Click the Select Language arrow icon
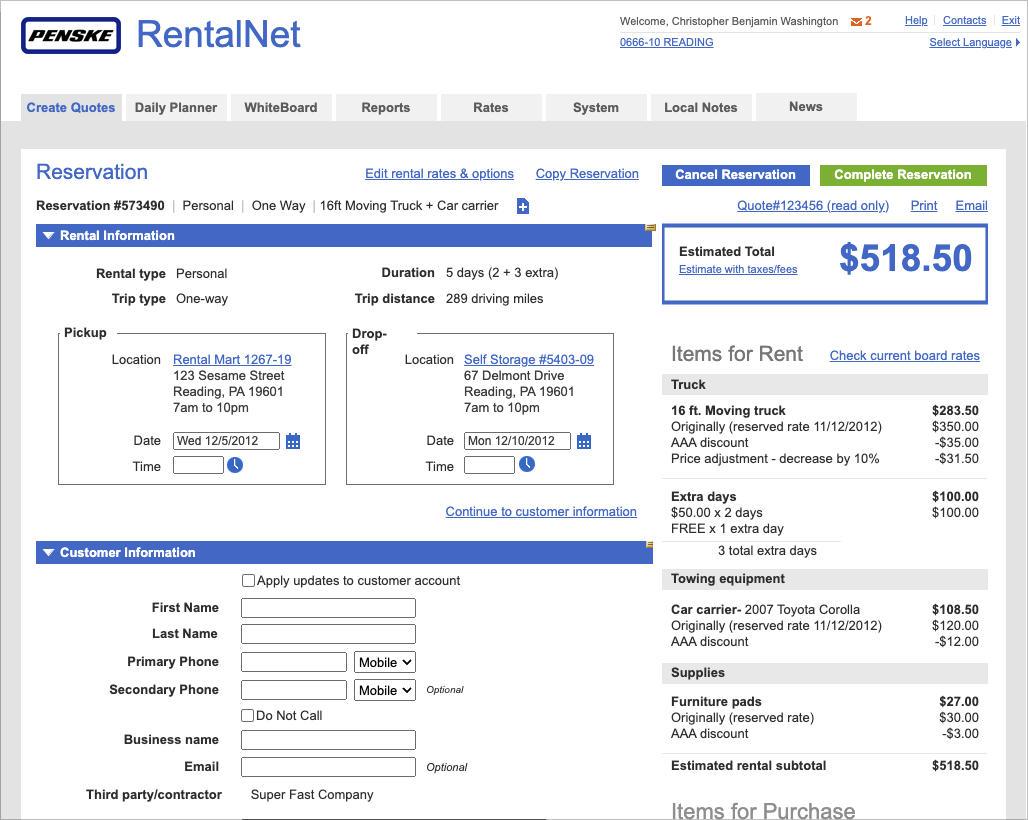Image resolution: width=1028 pixels, height=820 pixels. click(x=1018, y=42)
